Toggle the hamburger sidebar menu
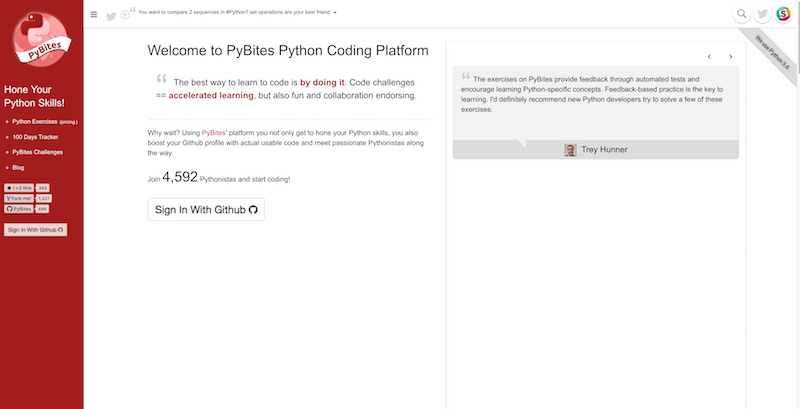Screen dimensions: 800x409 [x=94, y=14]
